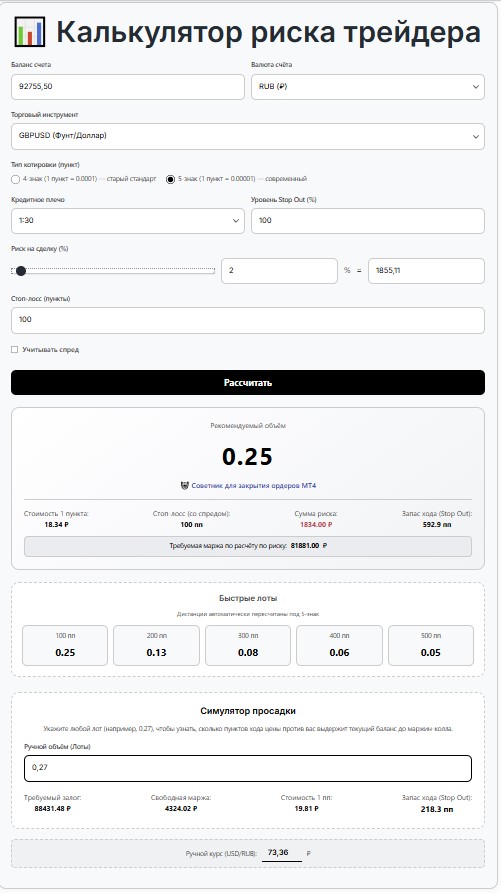Choose the 500 пп quick lot 0.05

[431, 645]
